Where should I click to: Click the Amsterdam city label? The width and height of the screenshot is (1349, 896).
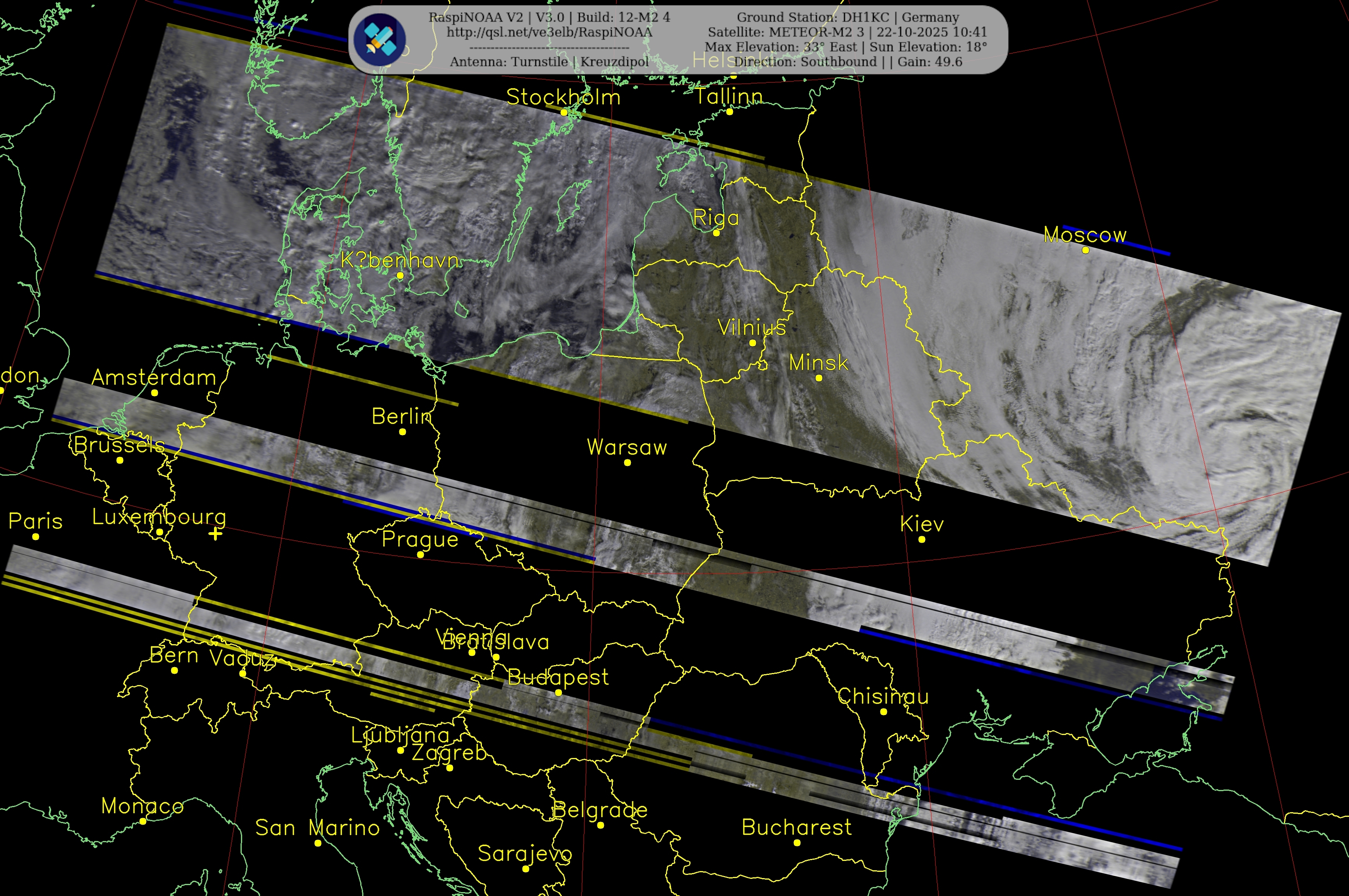point(154,378)
